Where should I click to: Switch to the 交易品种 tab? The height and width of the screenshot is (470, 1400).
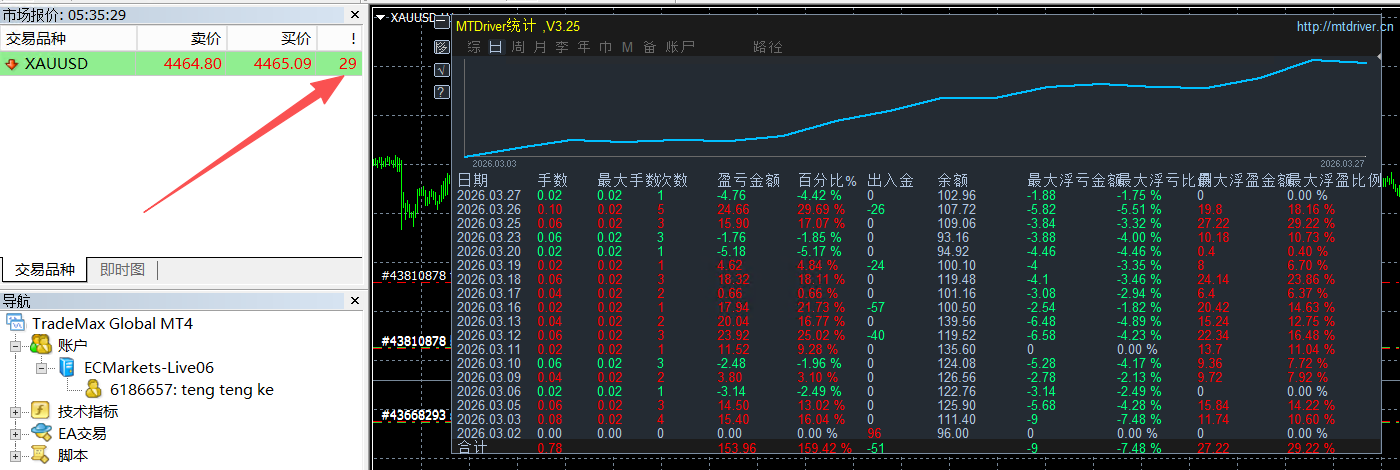click(44, 270)
